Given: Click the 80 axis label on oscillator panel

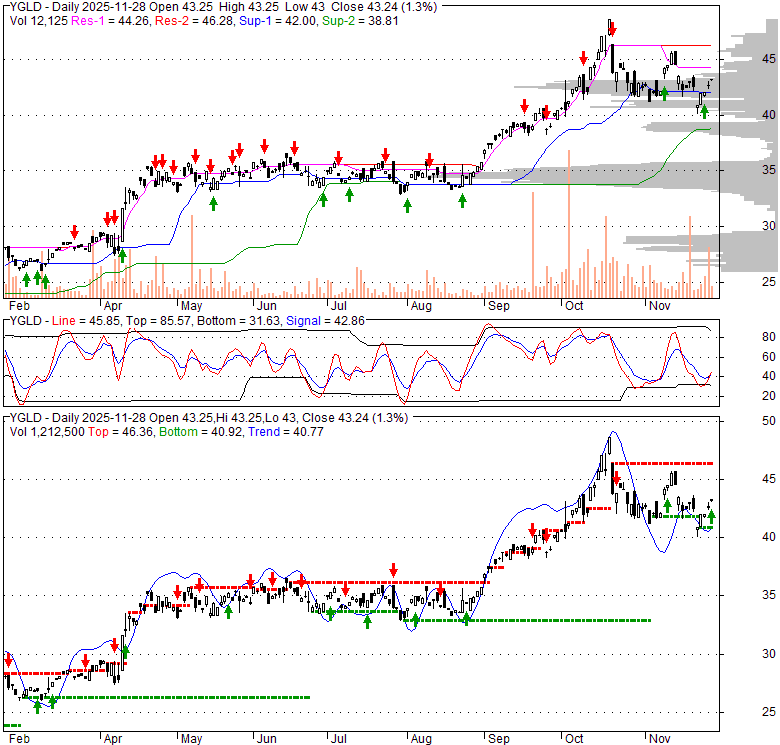Looking at the screenshot, I should pyautogui.click(x=769, y=337).
